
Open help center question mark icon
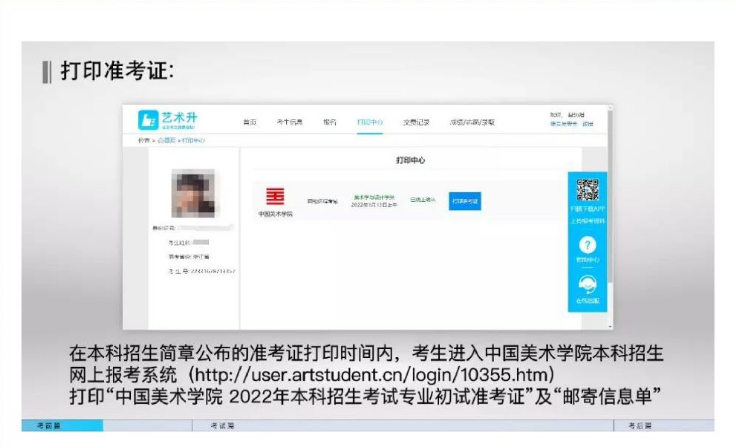tap(588, 244)
